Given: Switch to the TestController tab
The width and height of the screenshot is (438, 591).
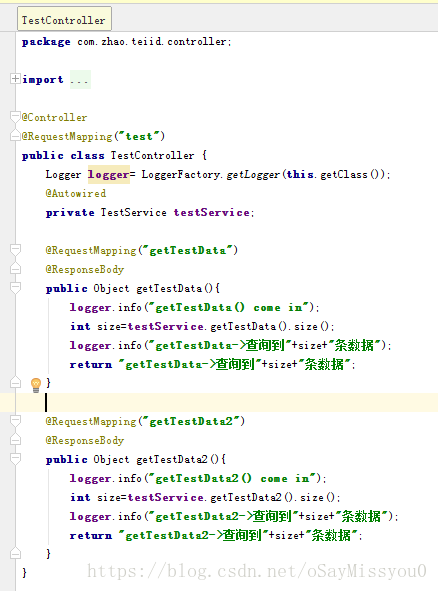Looking at the screenshot, I should tap(64, 19).
